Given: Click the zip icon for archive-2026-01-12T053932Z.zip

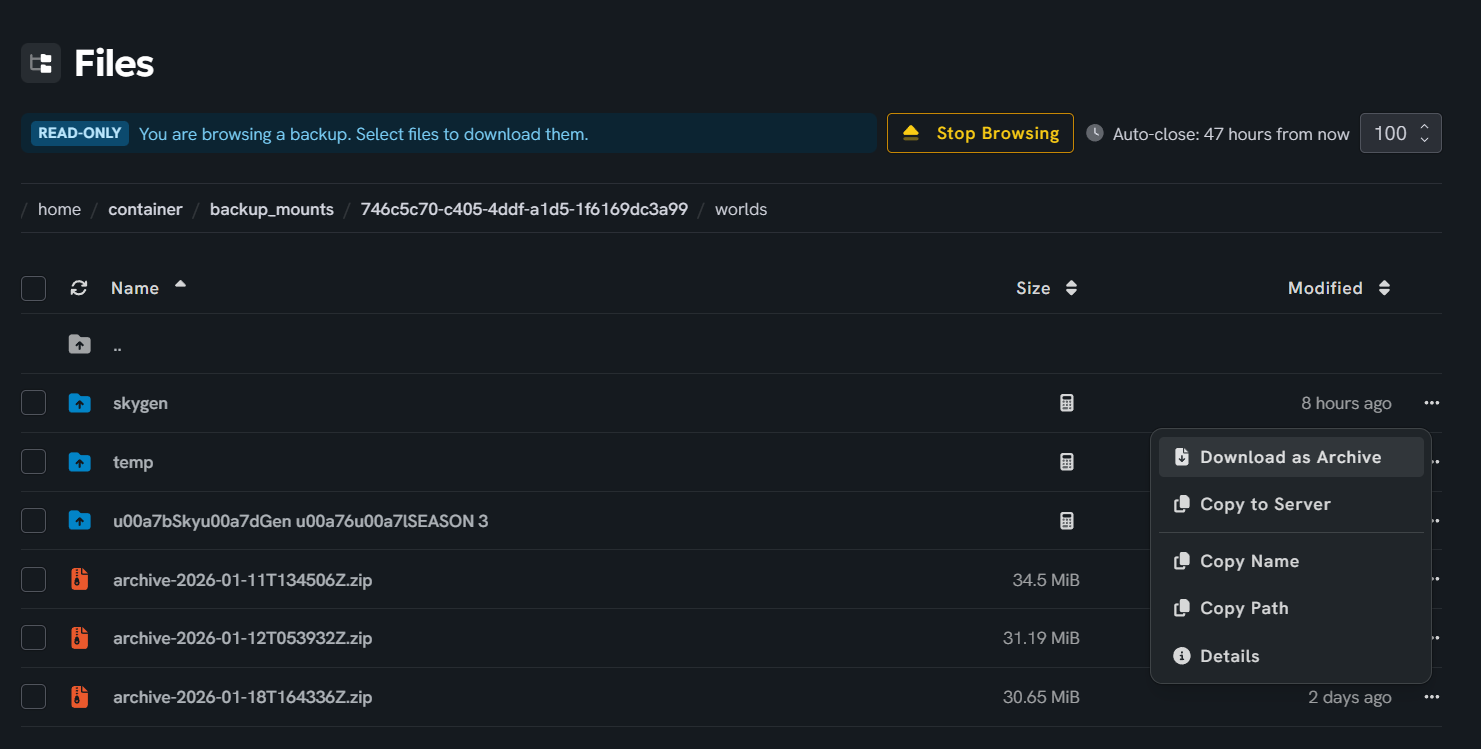Looking at the screenshot, I should [x=79, y=638].
